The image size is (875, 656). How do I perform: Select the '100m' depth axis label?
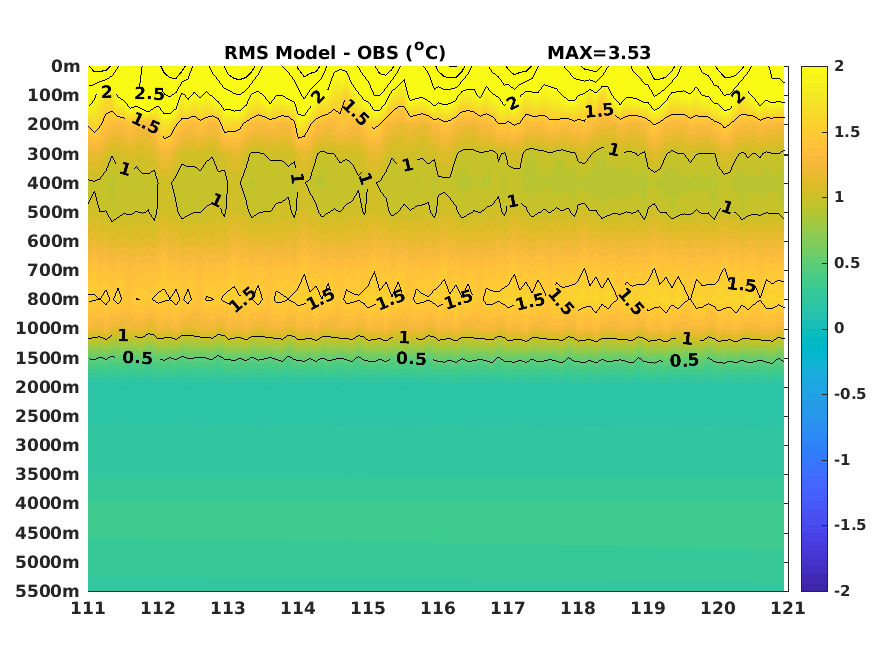point(54,95)
